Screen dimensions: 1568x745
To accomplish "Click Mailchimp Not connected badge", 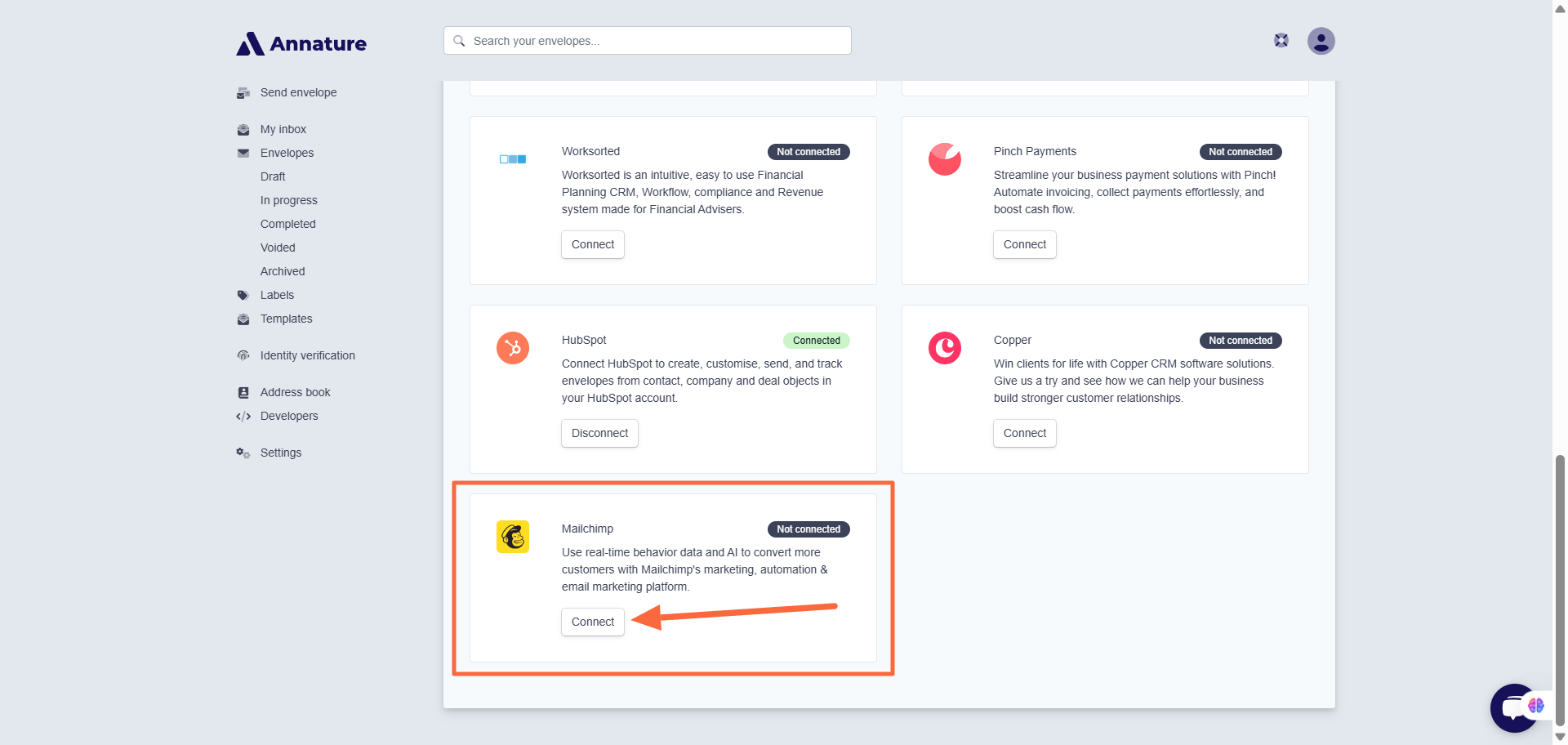I will click(808, 529).
